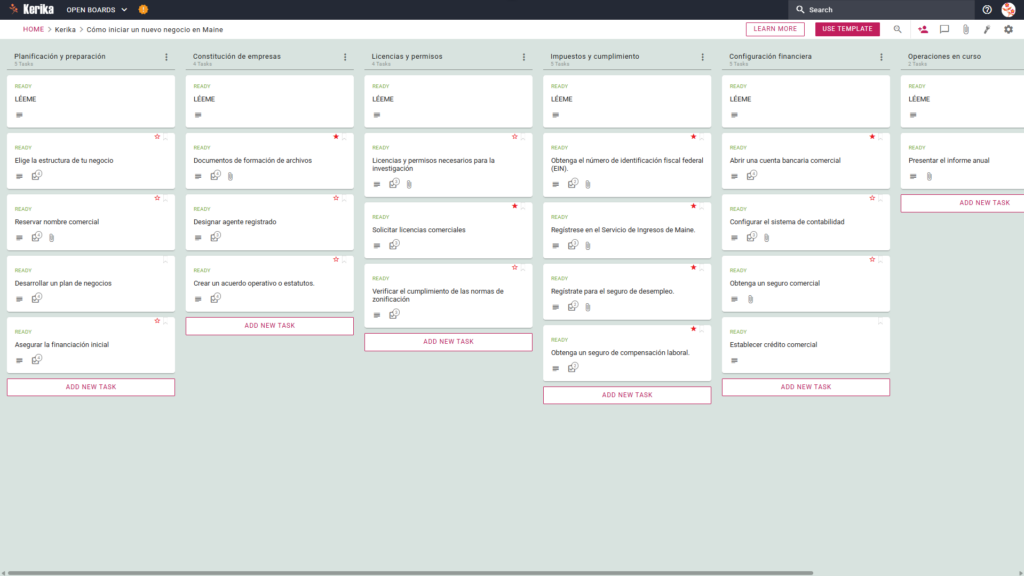
Task: Toggle star on Elige la estructura de tu negocio
Action: (x=157, y=136)
